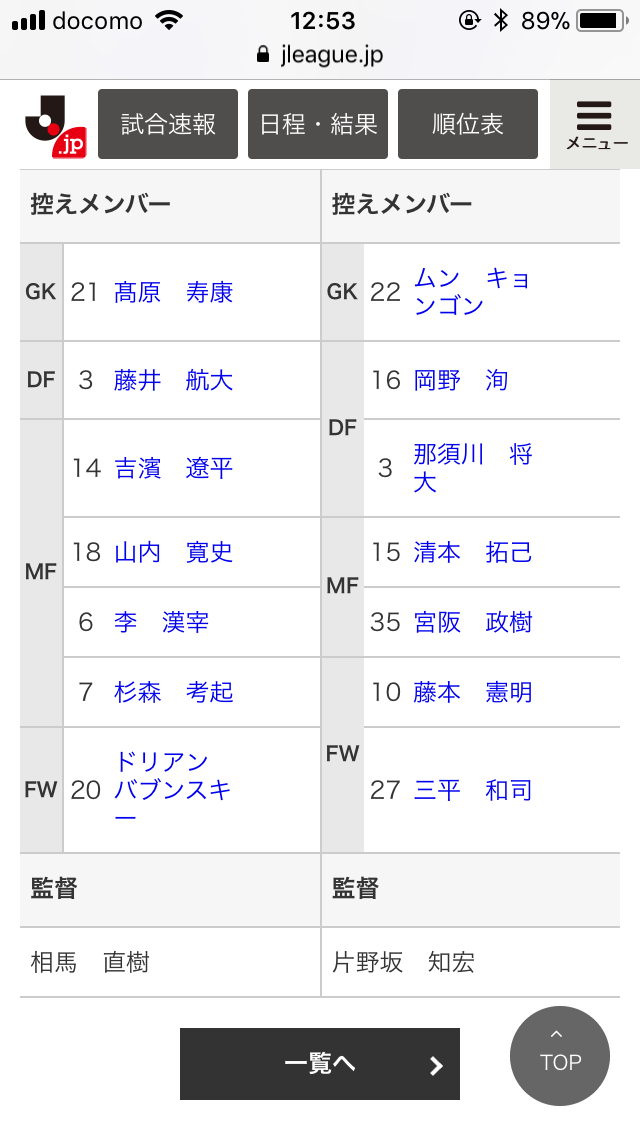Tap the arrow on the 一覧へ button
Screen dimensions: 640x1136
(436, 1065)
